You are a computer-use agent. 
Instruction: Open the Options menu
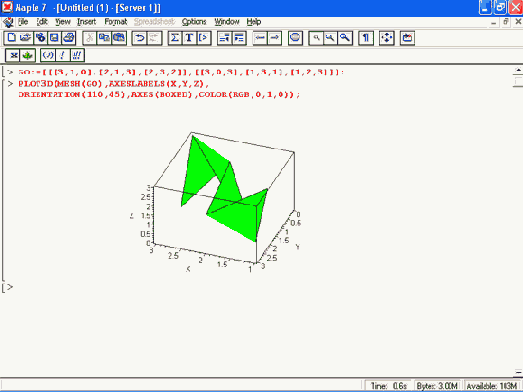pyautogui.click(x=194, y=22)
